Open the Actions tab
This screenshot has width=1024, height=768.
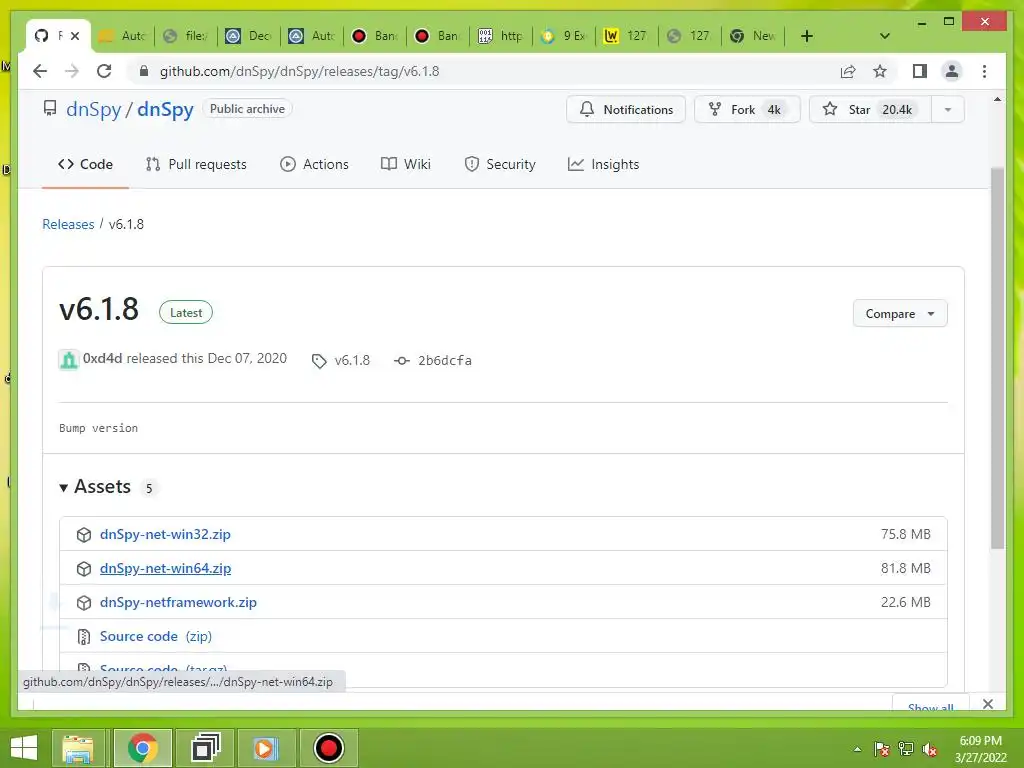(x=314, y=165)
